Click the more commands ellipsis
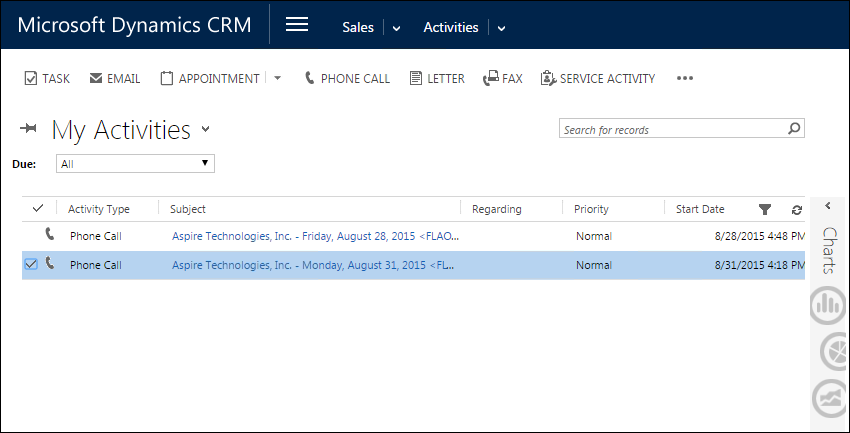 pyautogui.click(x=684, y=78)
